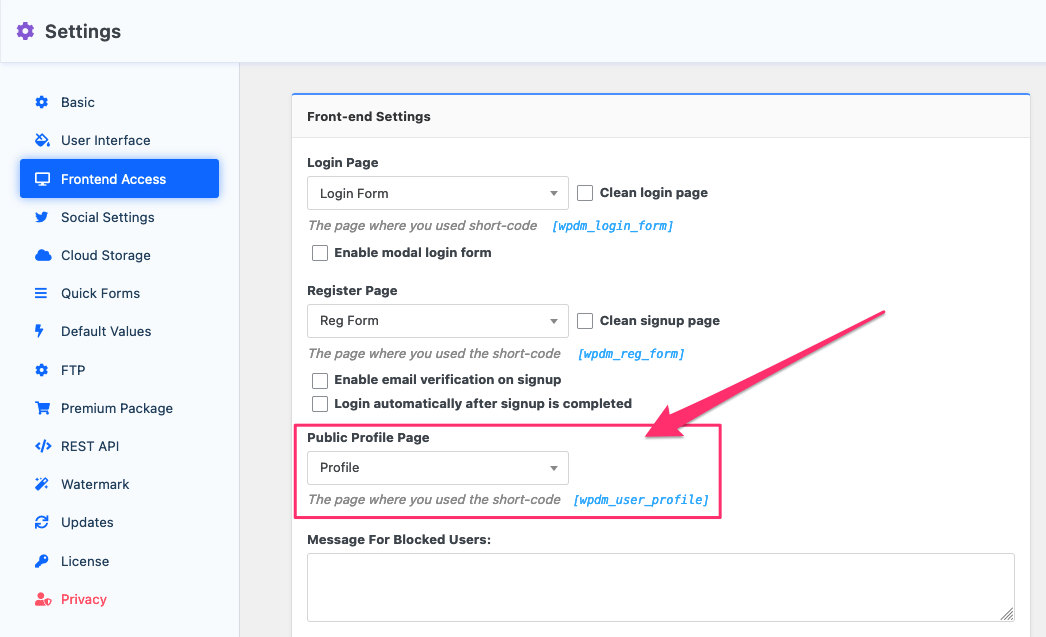
Task: Open Premium Package via the cart icon
Action: 40,408
